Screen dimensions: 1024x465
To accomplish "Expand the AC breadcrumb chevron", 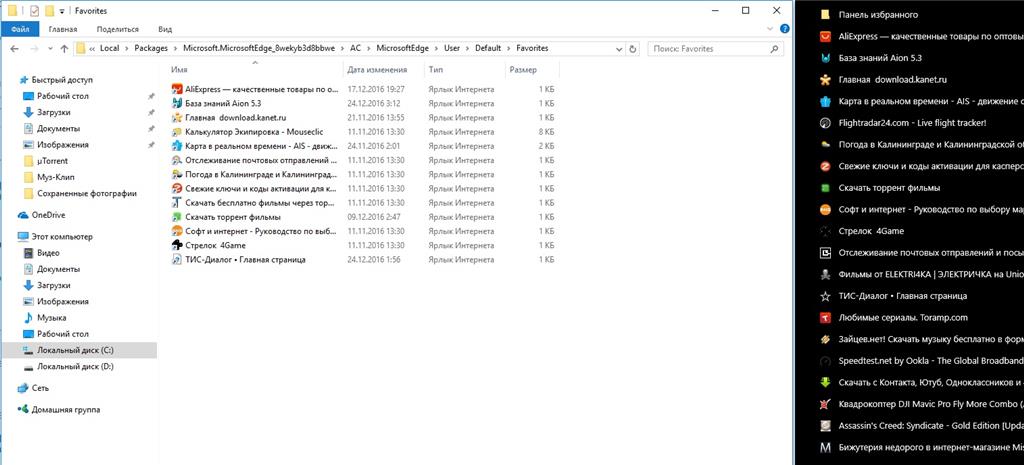I will pos(368,48).
